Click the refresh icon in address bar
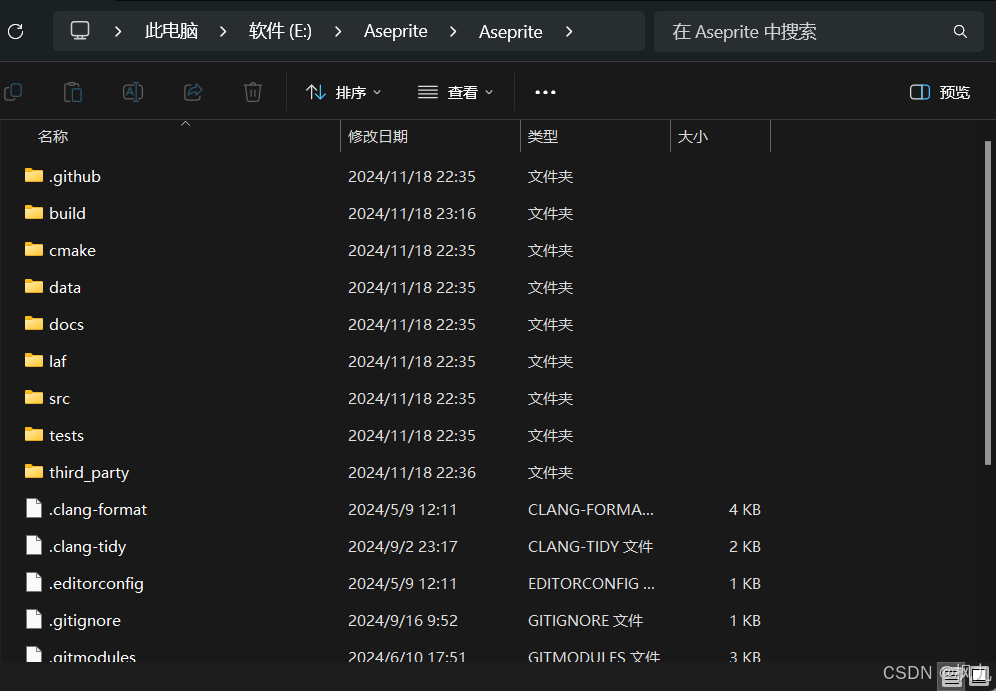 pyautogui.click(x=15, y=31)
